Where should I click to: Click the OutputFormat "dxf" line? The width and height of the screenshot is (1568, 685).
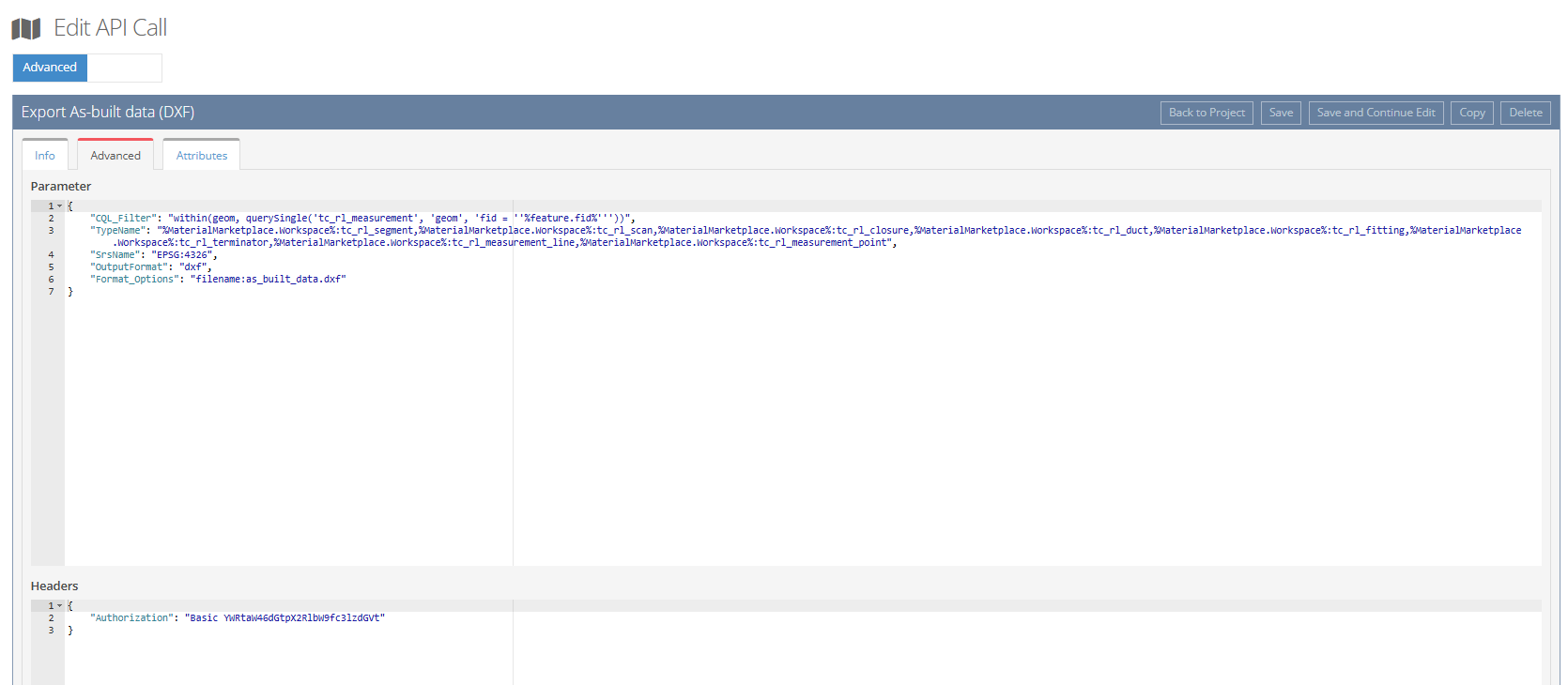click(x=150, y=267)
